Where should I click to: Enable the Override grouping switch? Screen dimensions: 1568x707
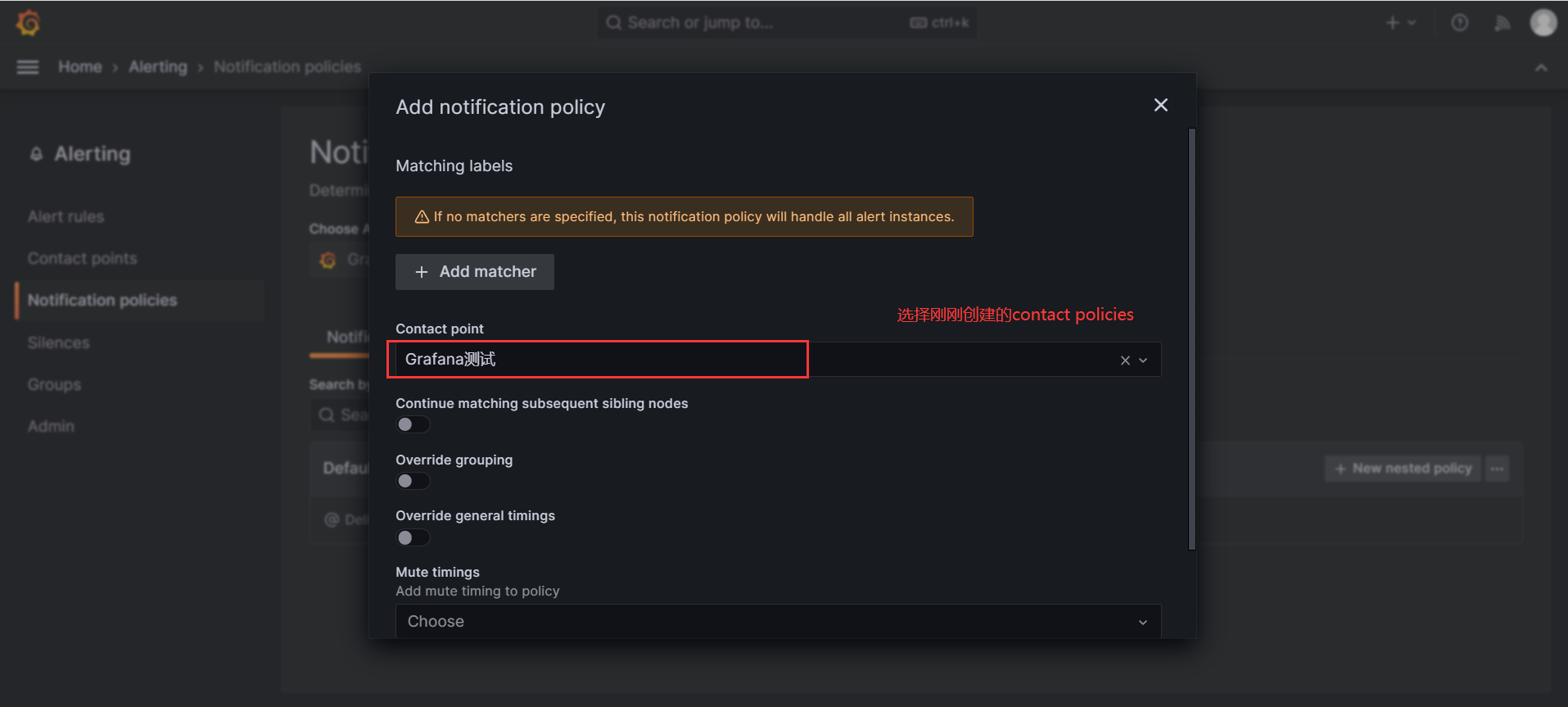coord(413,481)
